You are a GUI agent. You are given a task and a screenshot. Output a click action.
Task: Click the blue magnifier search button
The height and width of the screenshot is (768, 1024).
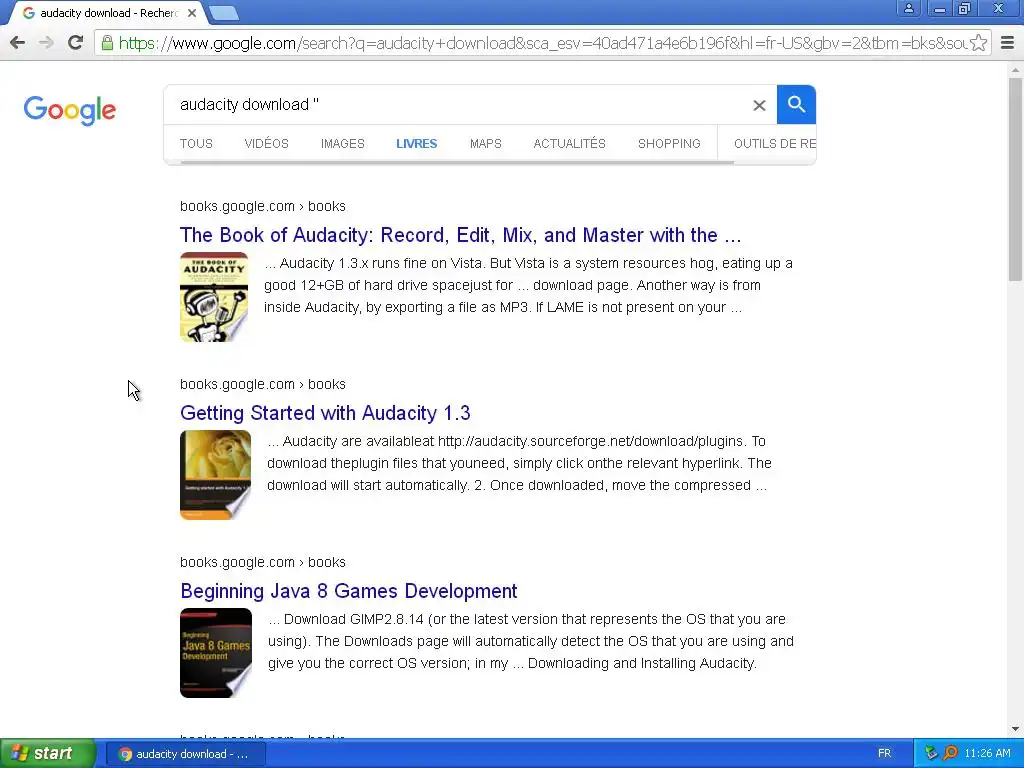tap(796, 104)
